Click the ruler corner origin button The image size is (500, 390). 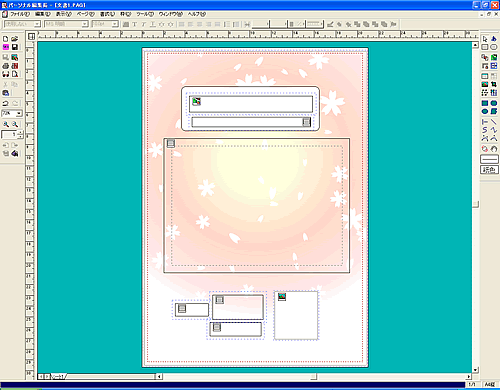tap(31, 36)
